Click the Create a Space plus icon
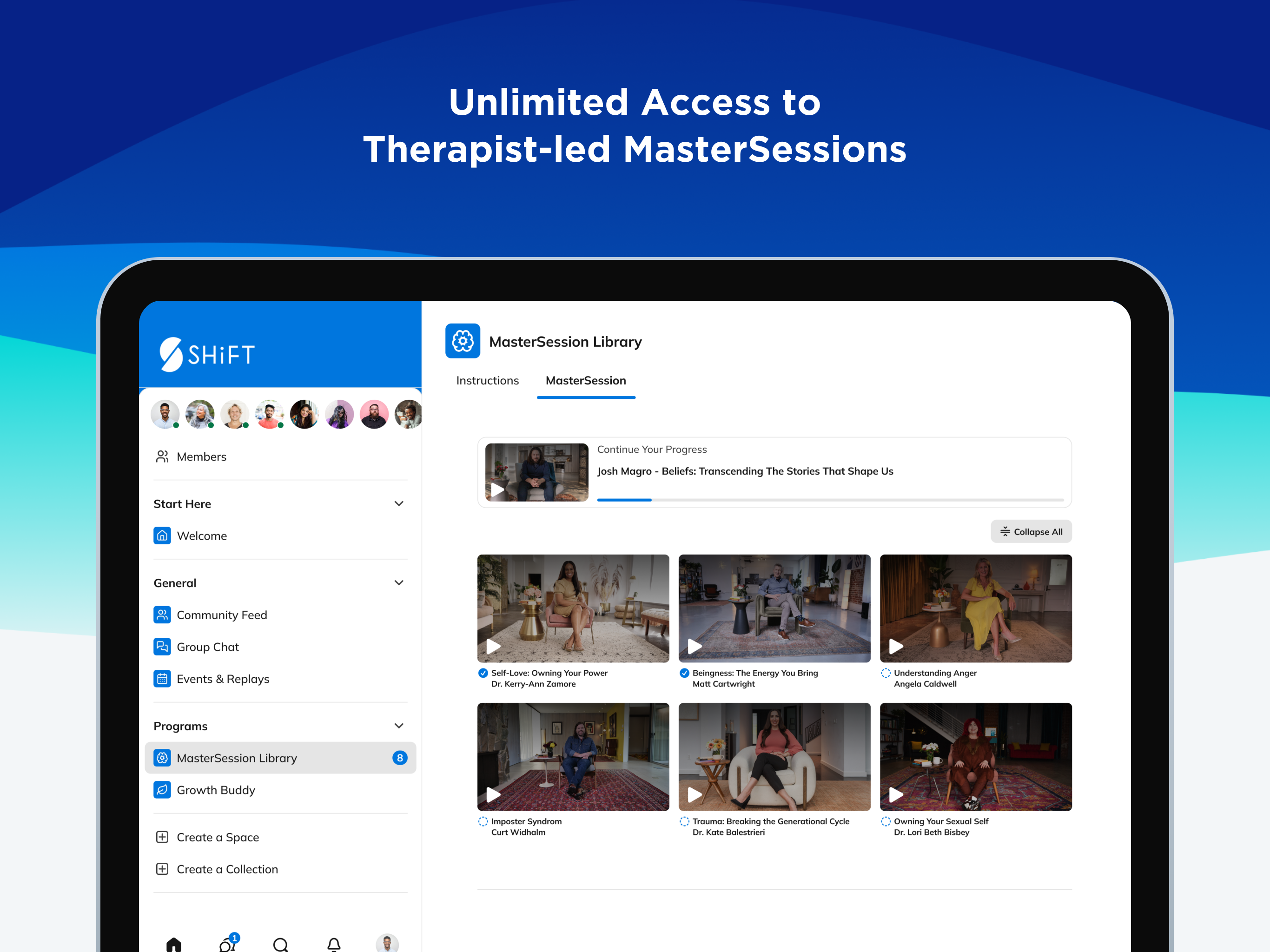1270x952 pixels. click(163, 837)
